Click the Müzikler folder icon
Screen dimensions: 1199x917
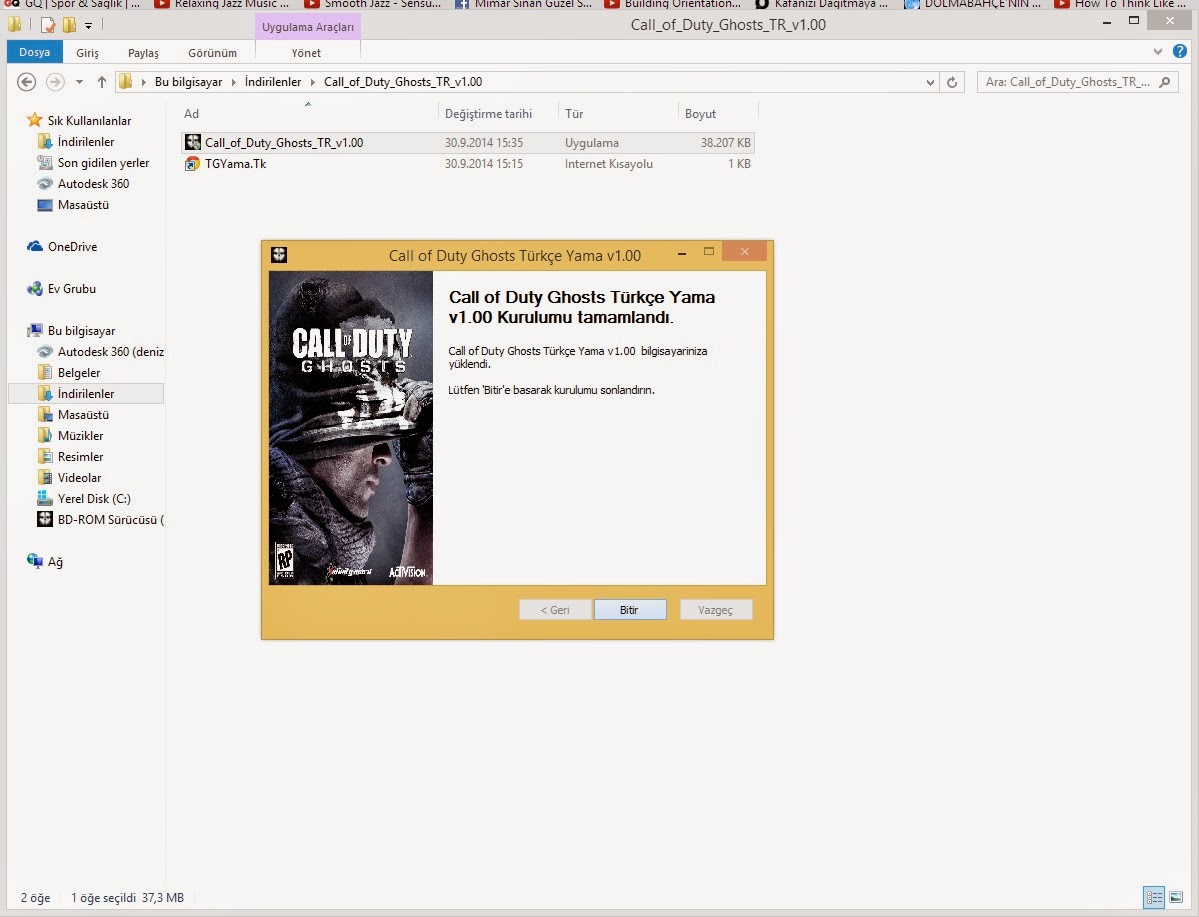[x=45, y=435]
